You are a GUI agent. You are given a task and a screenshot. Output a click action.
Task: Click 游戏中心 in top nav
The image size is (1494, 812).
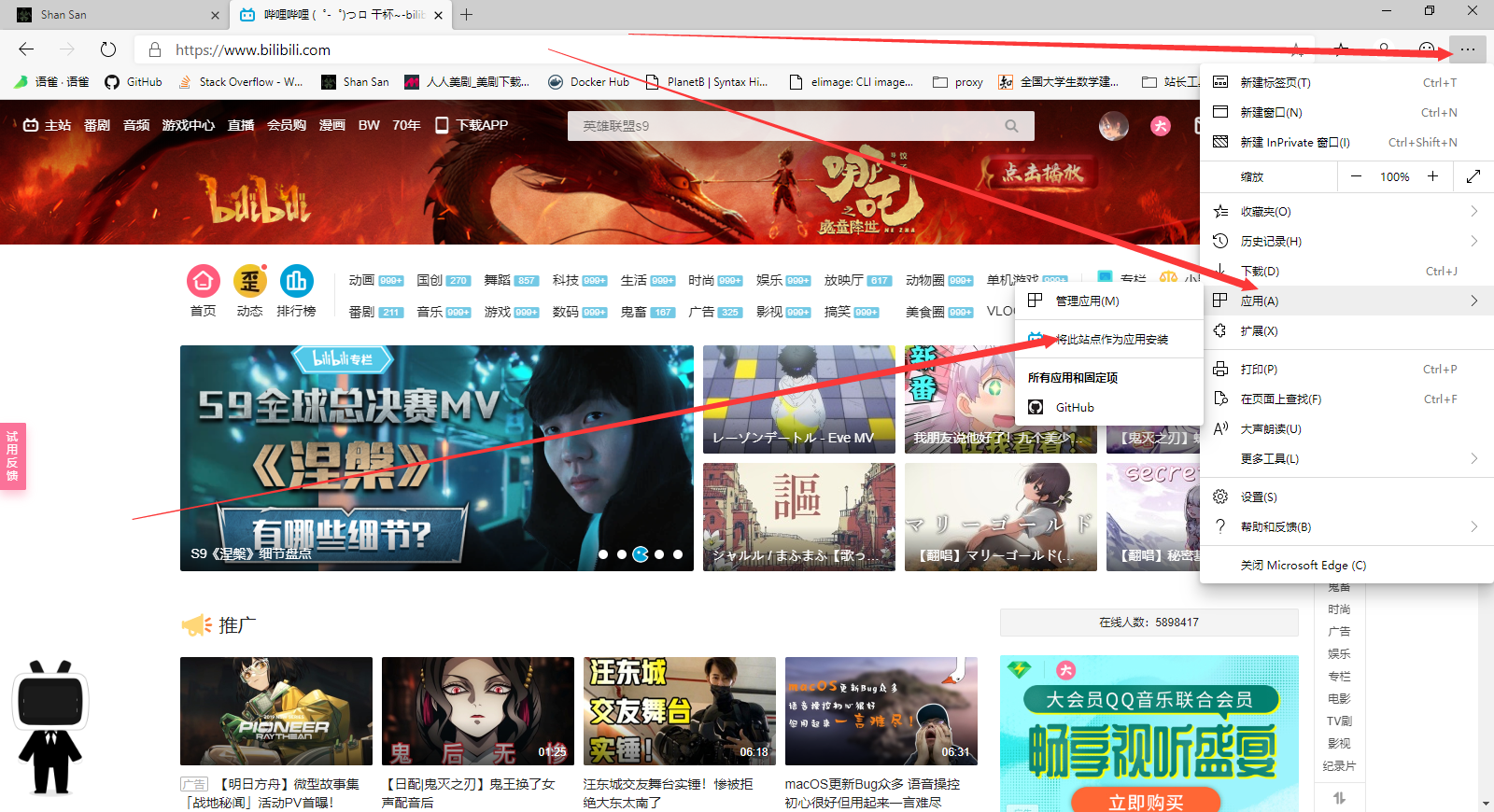pyautogui.click(x=189, y=125)
